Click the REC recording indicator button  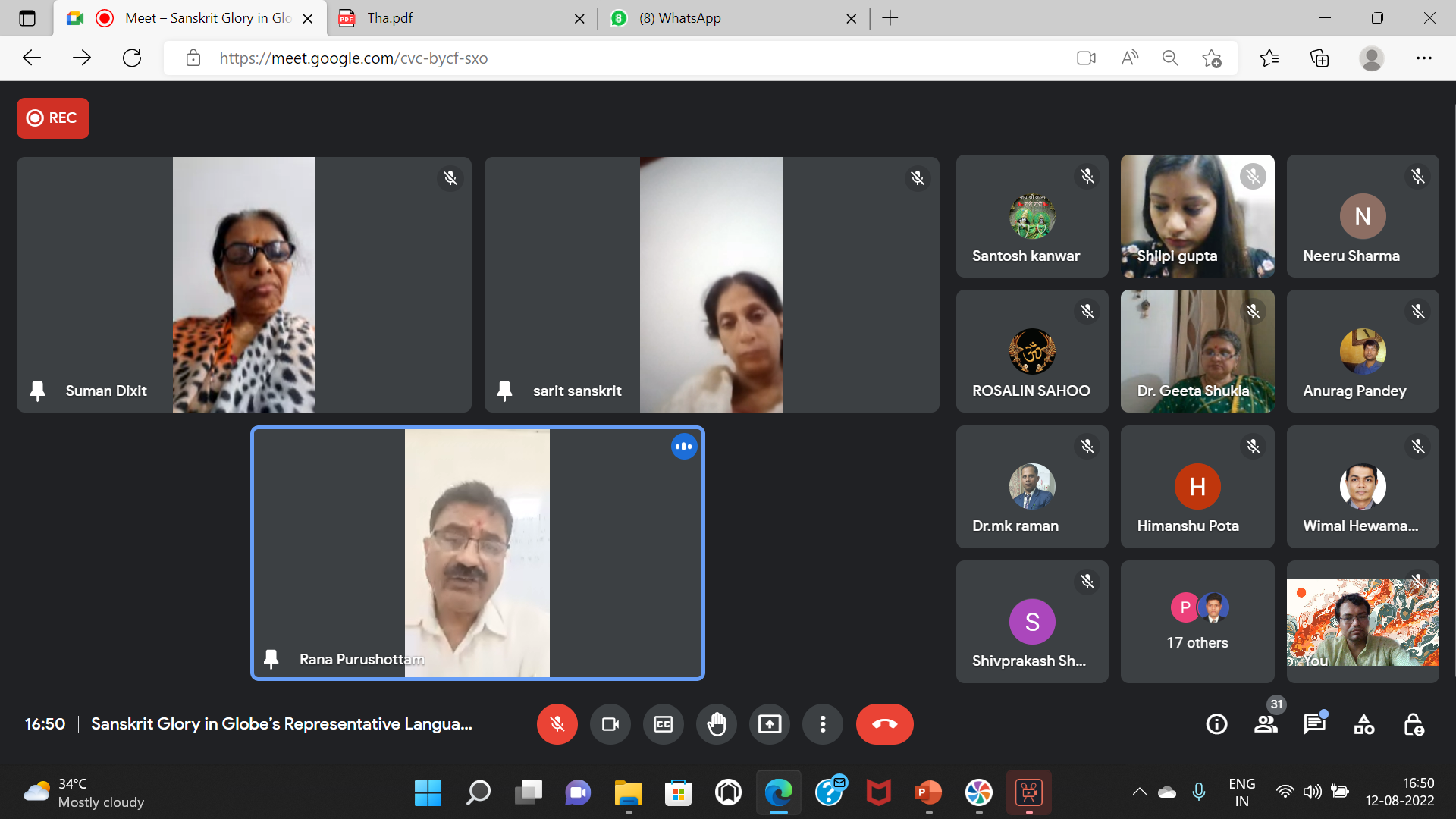pyautogui.click(x=53, y=118)
